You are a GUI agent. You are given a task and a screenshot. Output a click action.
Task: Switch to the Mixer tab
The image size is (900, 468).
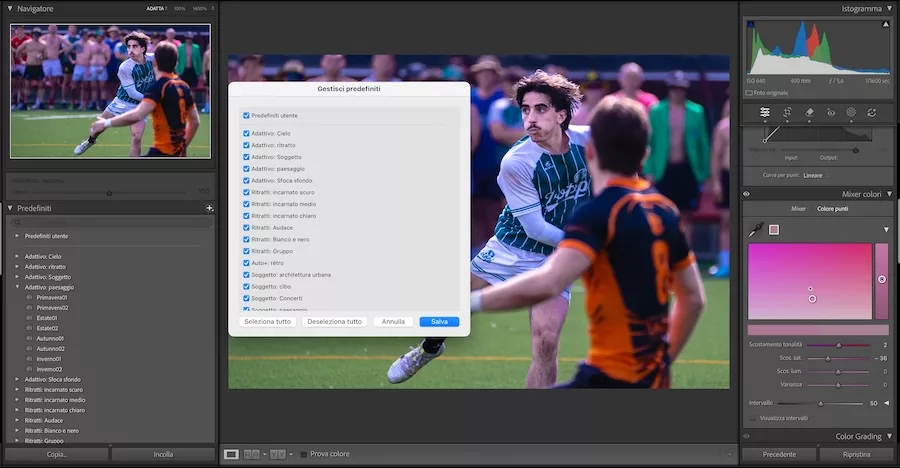[798, 209]
